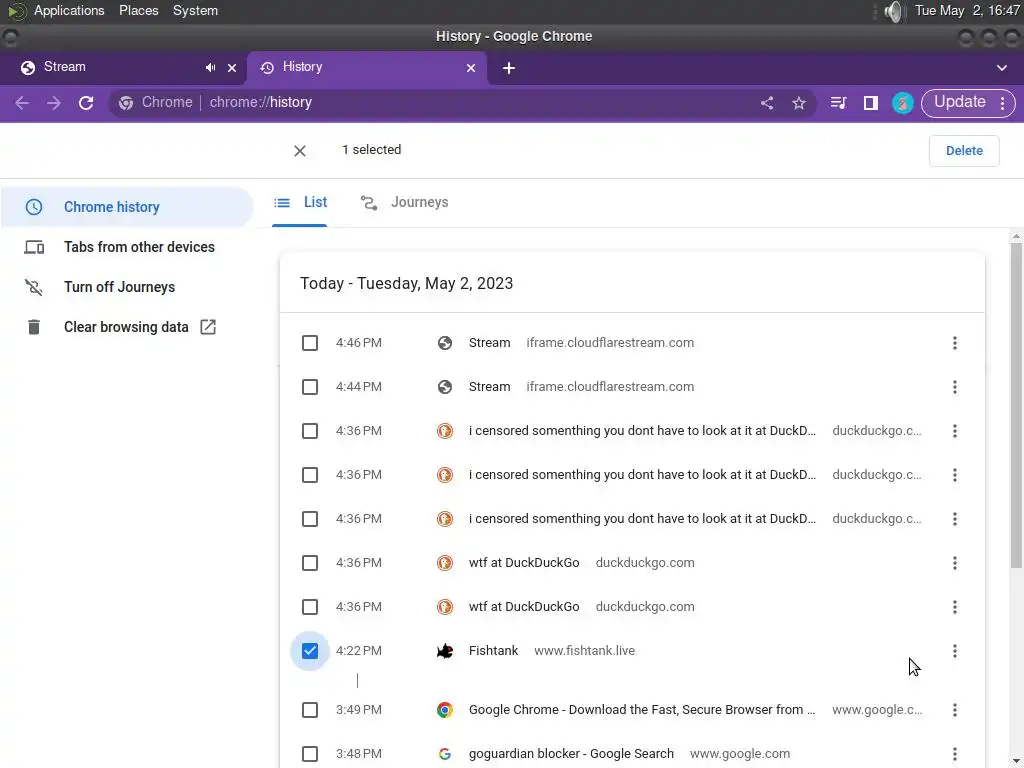Open the Applications menu
1024x768 pixels.
69,10
